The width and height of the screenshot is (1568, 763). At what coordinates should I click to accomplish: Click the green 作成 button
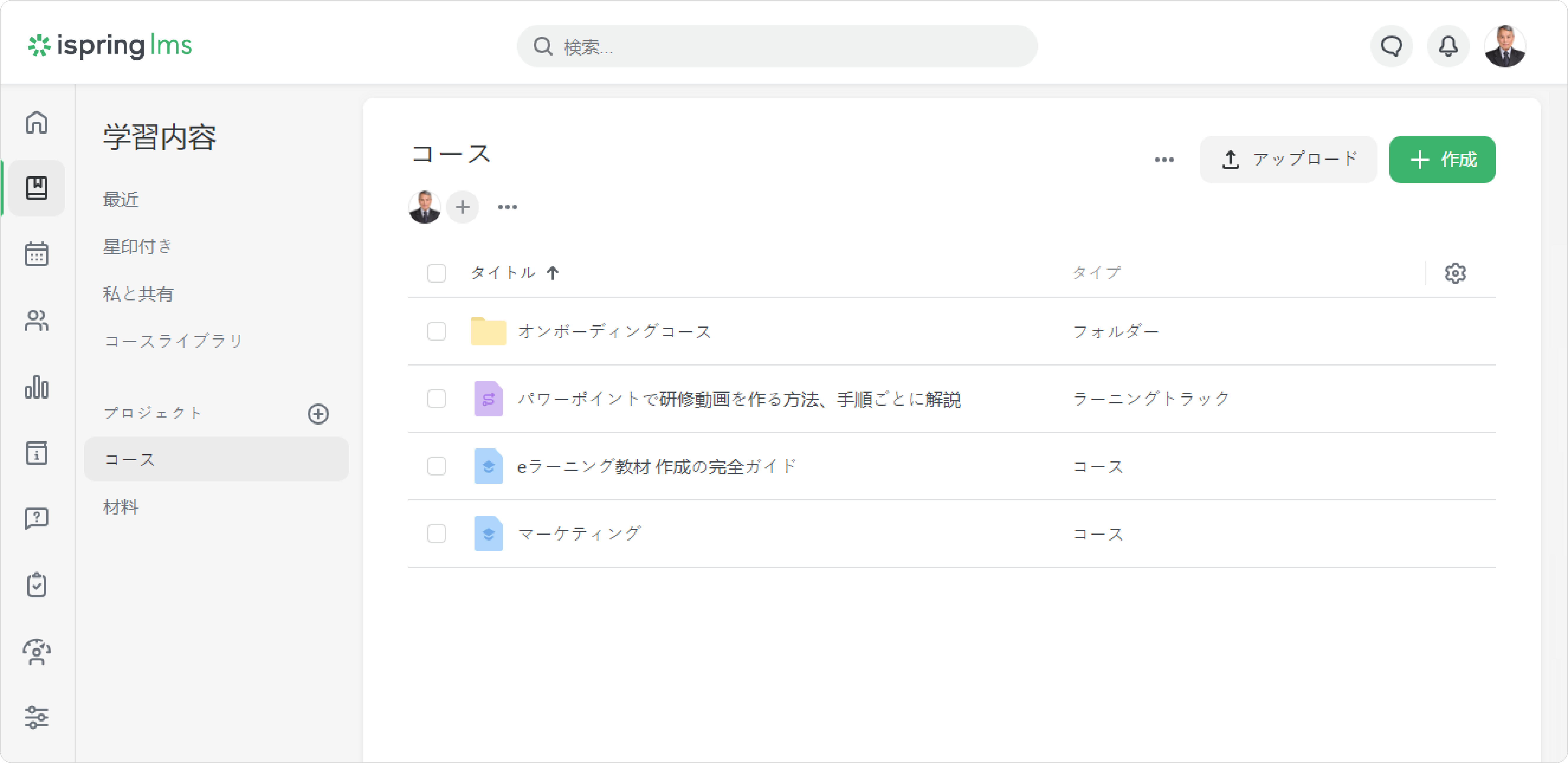point(1441,160)
